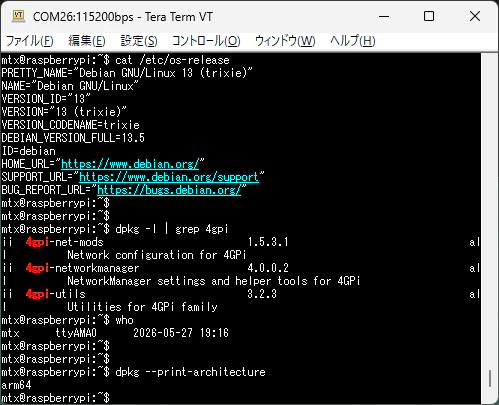The width and height of the screenshot is (499, 405).
Task: Open the 設定(S) menu
Action: click(139, 41)
